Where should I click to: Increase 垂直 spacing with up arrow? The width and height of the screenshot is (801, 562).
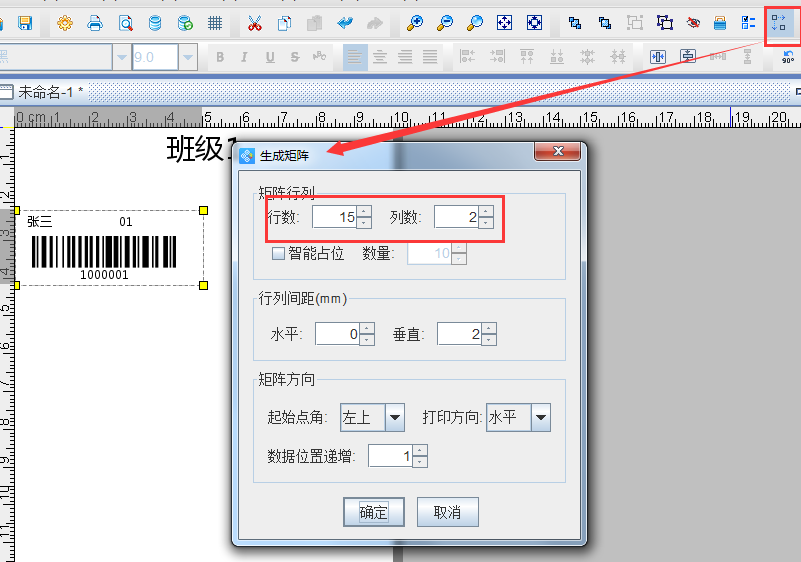point(489,328)
